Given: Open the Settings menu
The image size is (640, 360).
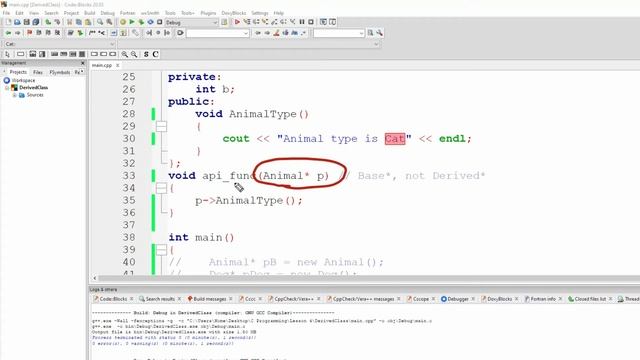Looking at the screenshot, I should (260, 13).
